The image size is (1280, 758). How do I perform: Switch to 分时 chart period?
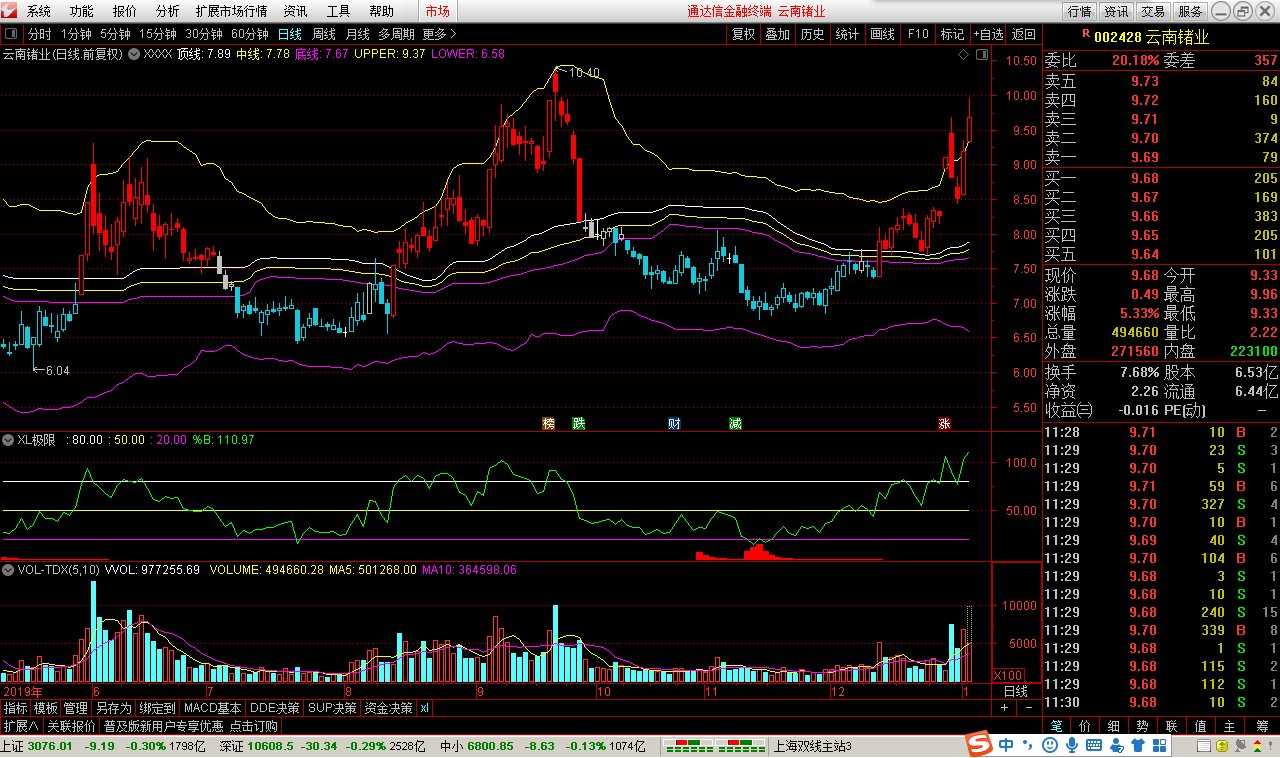coord(40,33)
